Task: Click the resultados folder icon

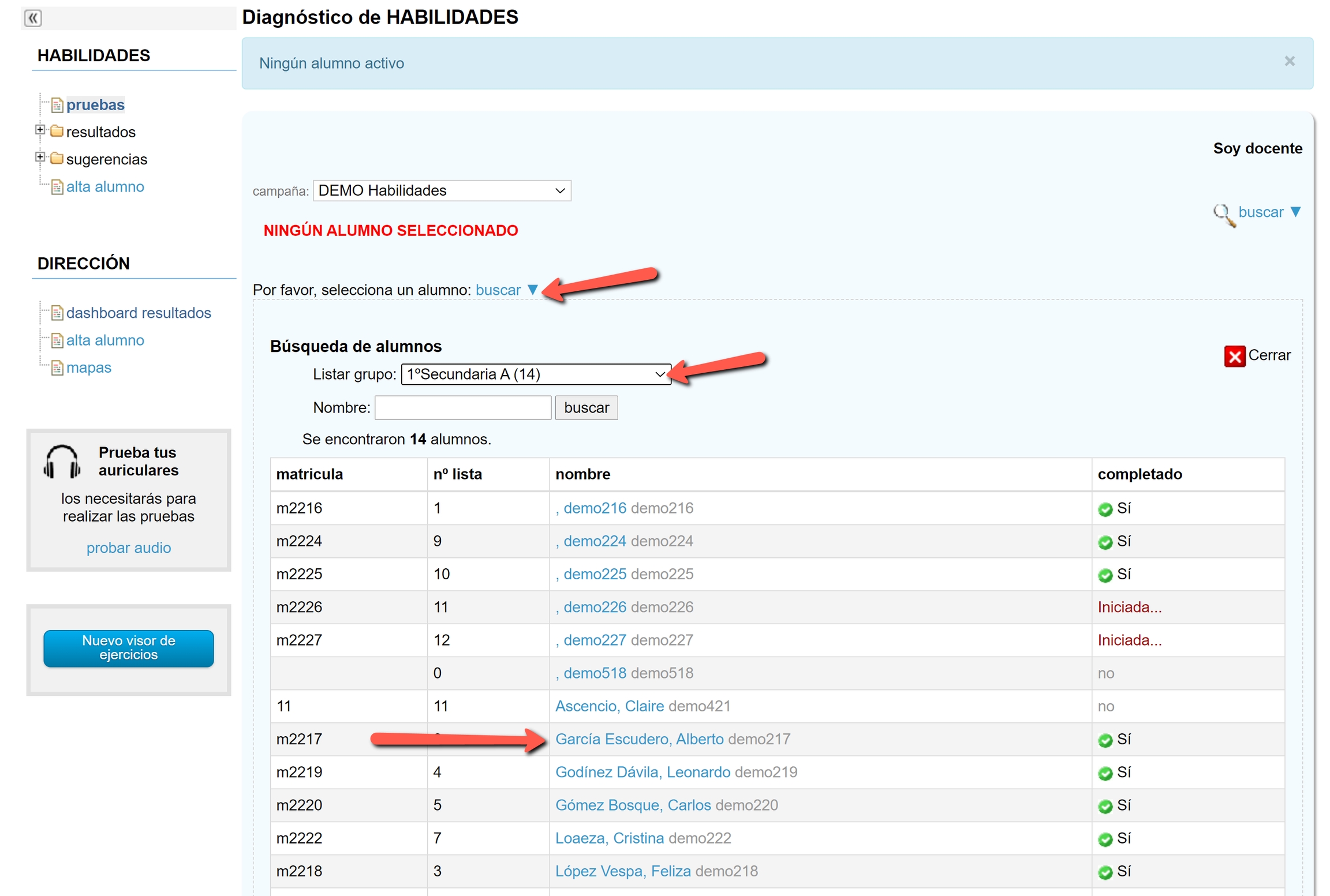Action: point(57,132)
